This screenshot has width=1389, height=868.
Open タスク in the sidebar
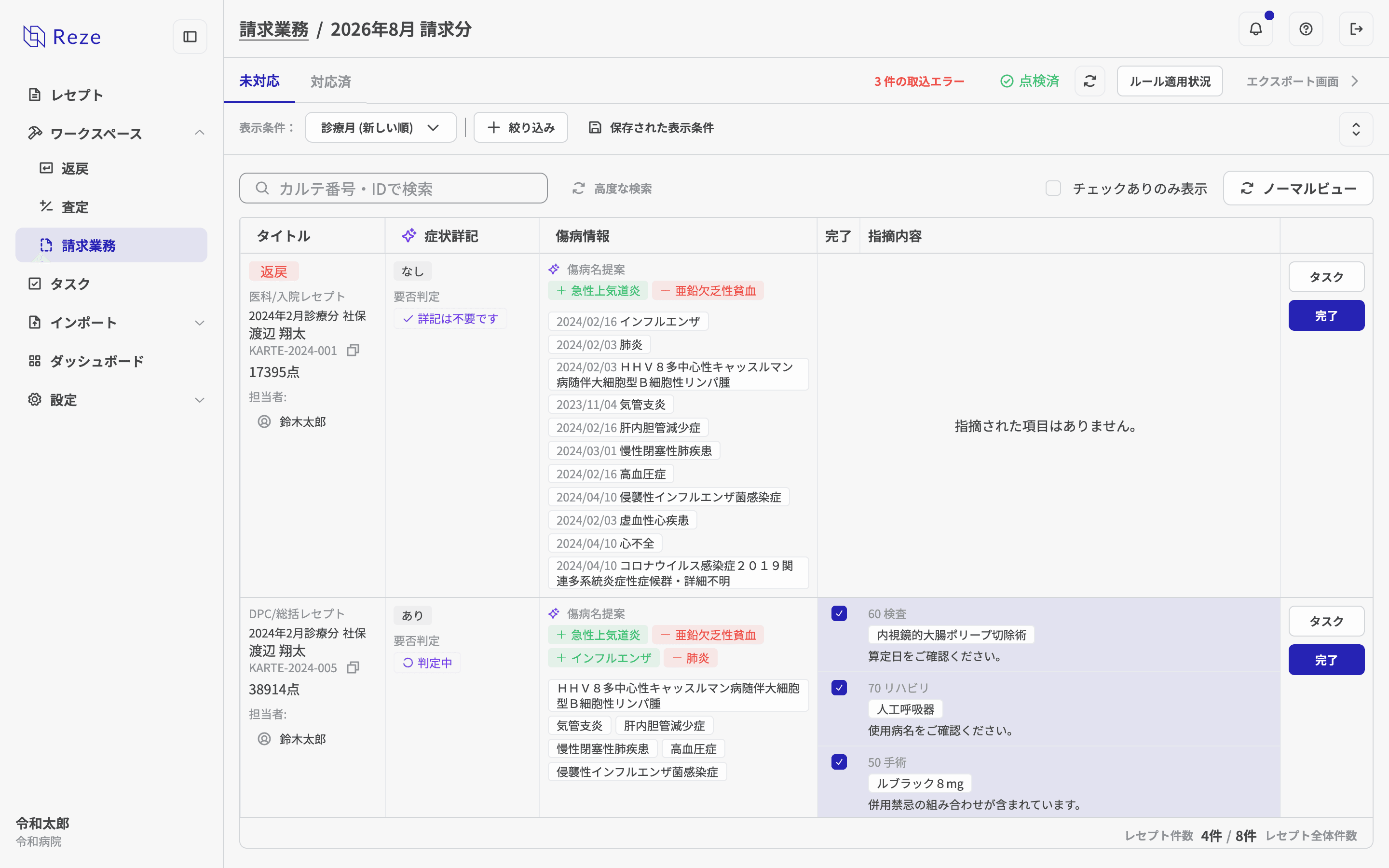111,284
